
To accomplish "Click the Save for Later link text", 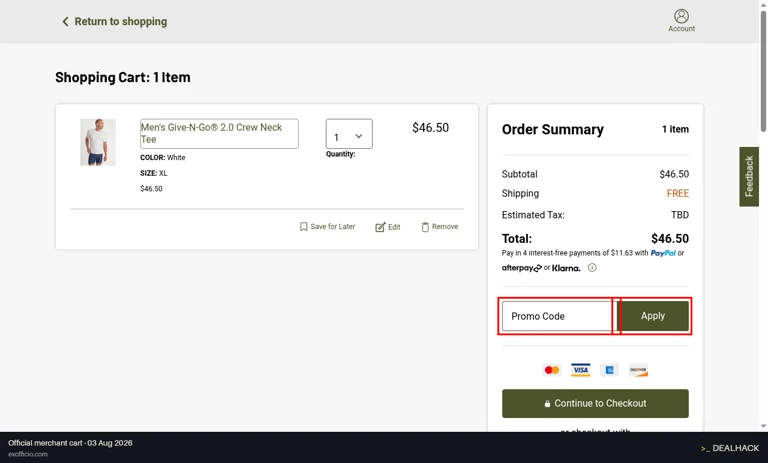I will [x=333, y=226].
